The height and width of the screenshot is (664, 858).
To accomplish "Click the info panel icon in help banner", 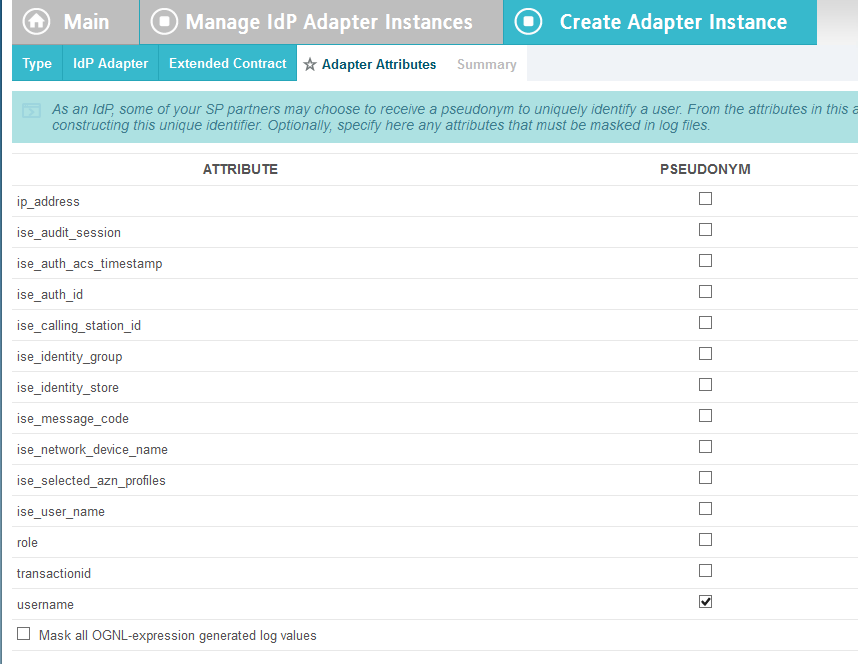I will point(31,110).
